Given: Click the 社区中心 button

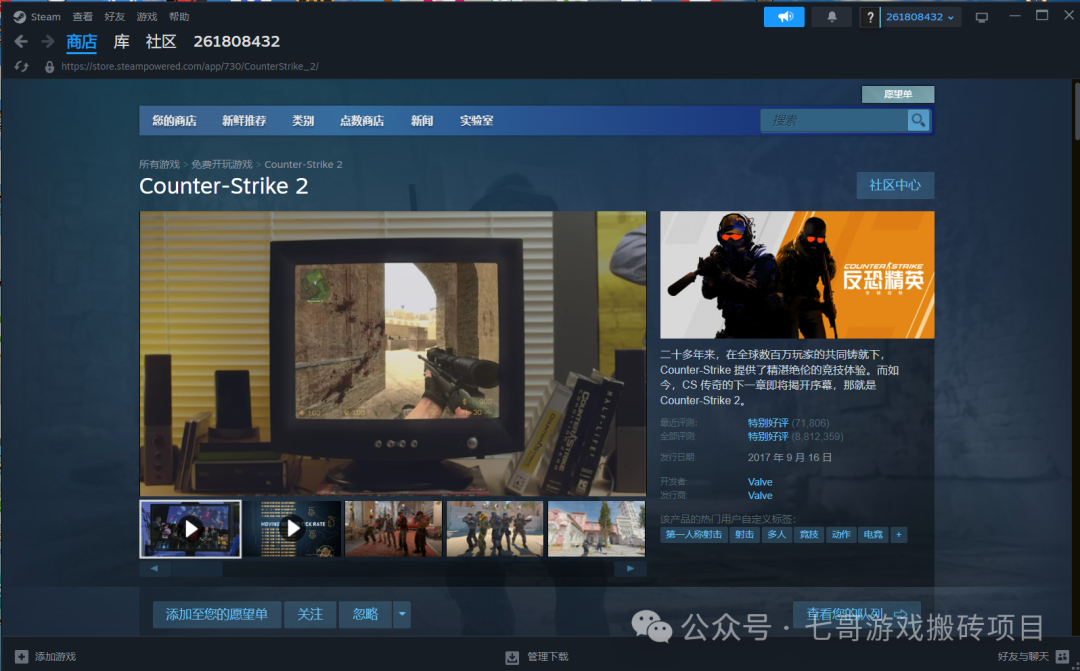Looking at the screenshot, I should (895, 186).
